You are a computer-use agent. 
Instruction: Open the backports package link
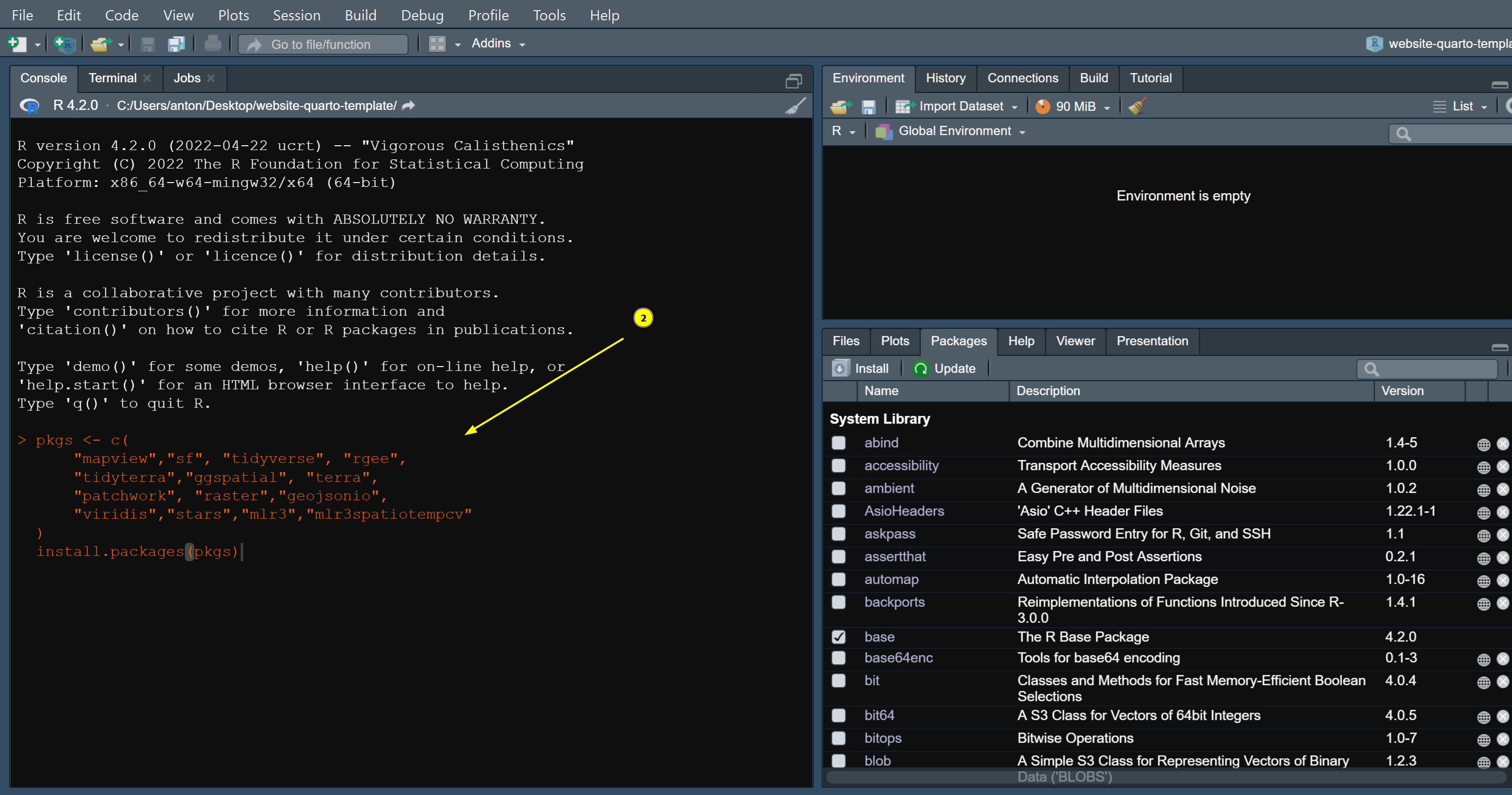894,602
